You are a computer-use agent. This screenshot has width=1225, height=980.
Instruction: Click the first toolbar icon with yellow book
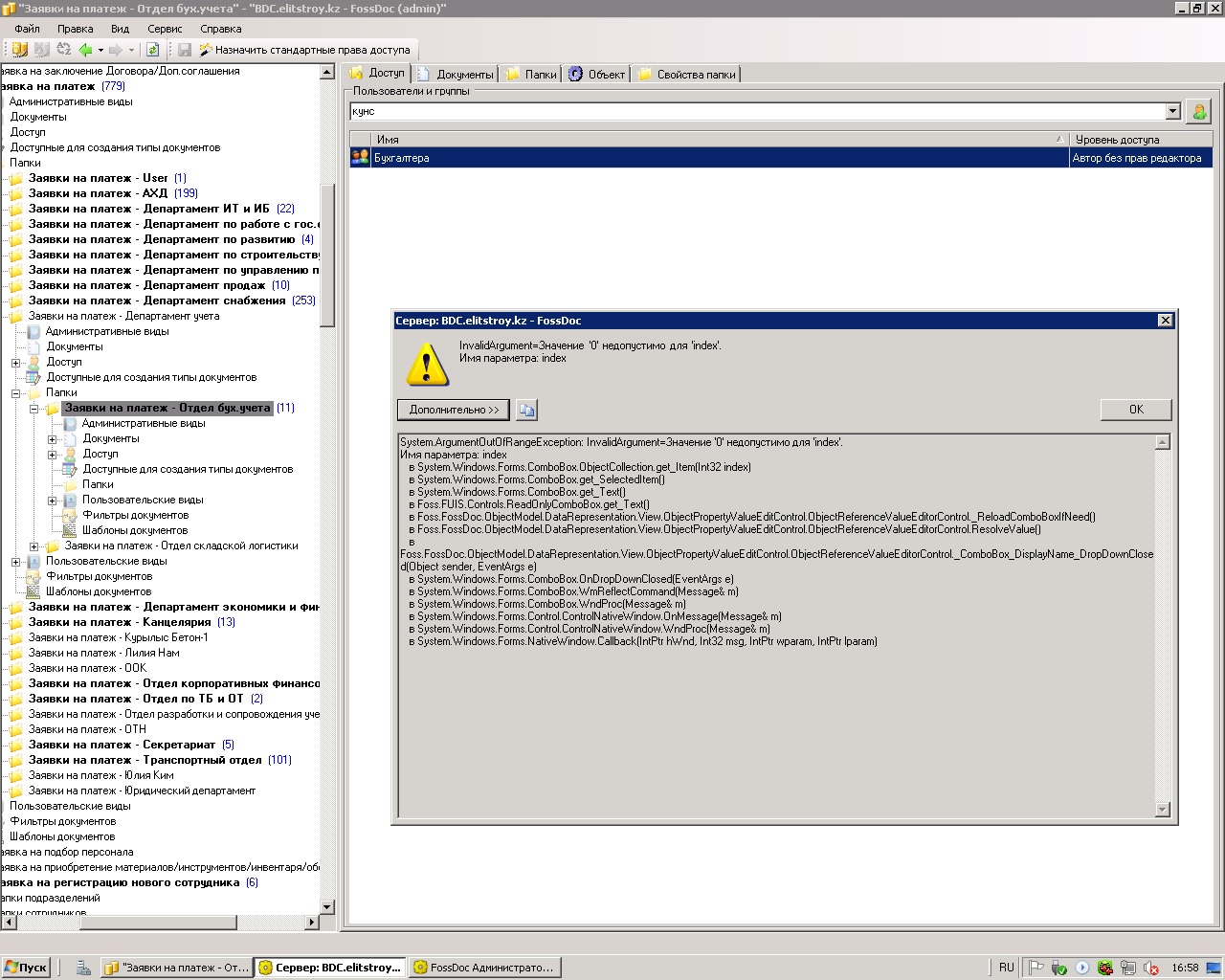click(18, 50)
